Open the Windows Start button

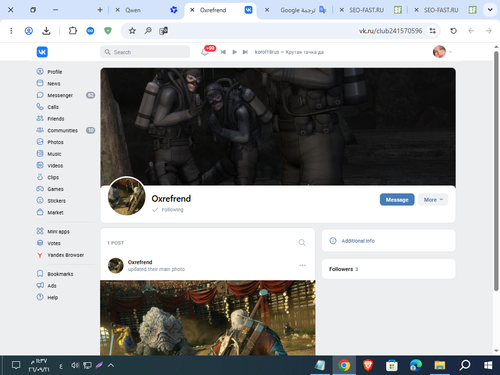488,365
